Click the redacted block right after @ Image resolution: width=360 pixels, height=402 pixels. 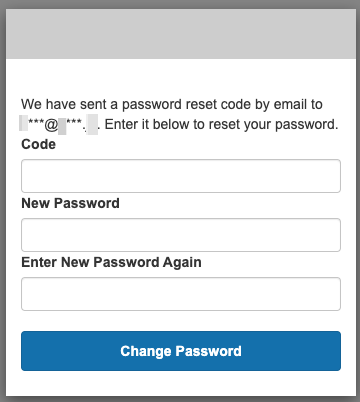pos(62,126)
